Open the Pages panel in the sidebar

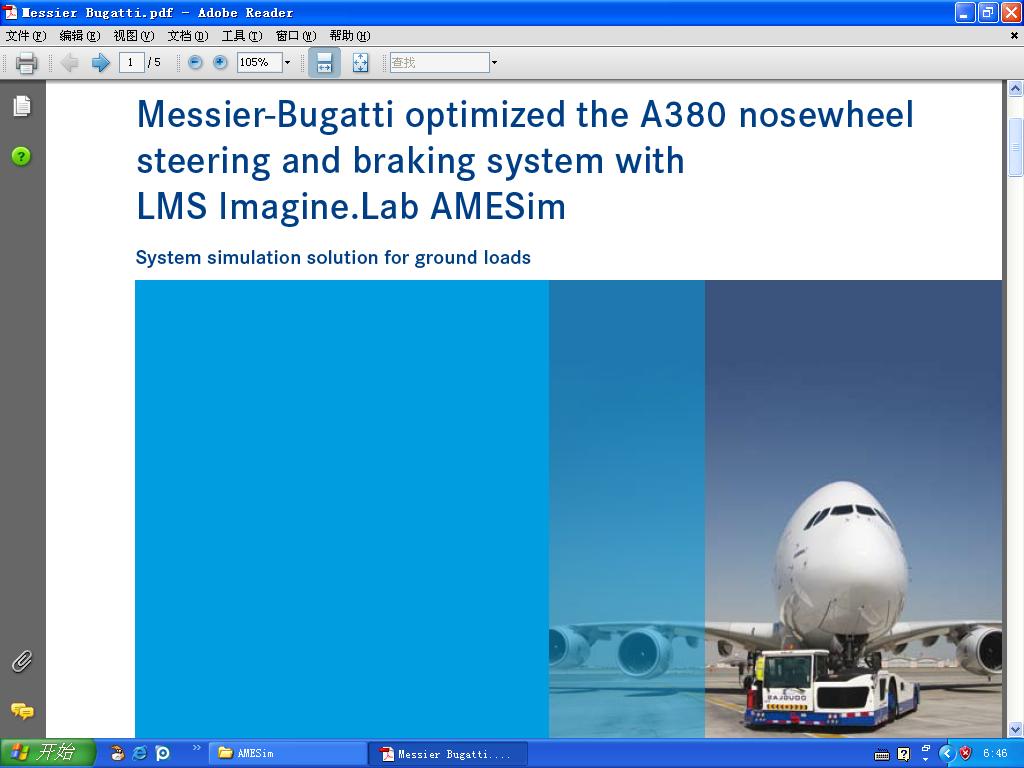[22, 106]
